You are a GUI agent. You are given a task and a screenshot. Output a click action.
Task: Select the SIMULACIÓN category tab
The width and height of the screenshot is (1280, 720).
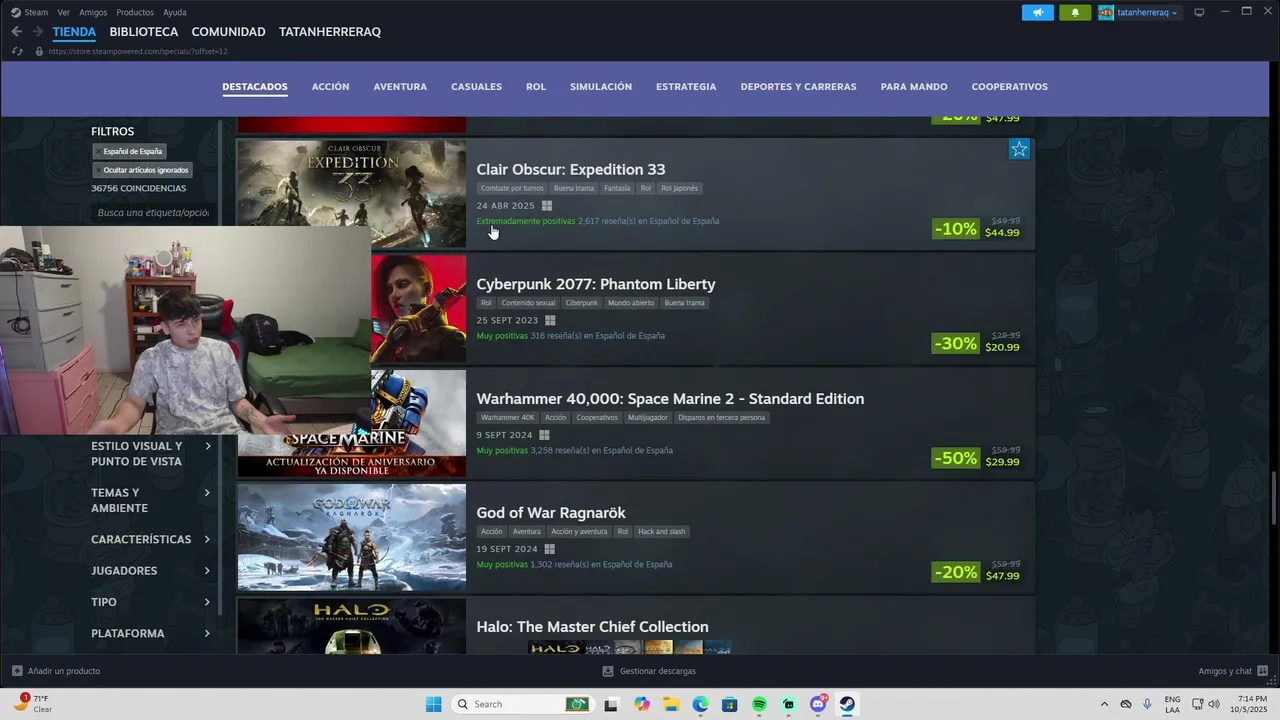601,87
